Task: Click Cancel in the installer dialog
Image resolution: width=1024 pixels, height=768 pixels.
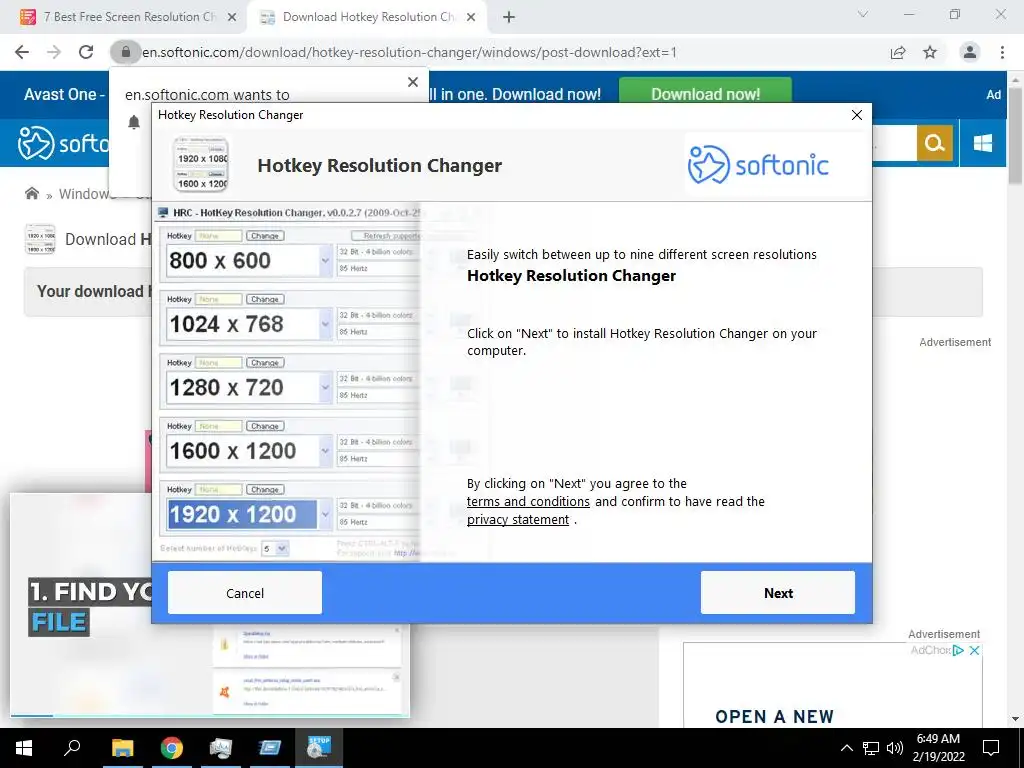Action: (245, 592)
